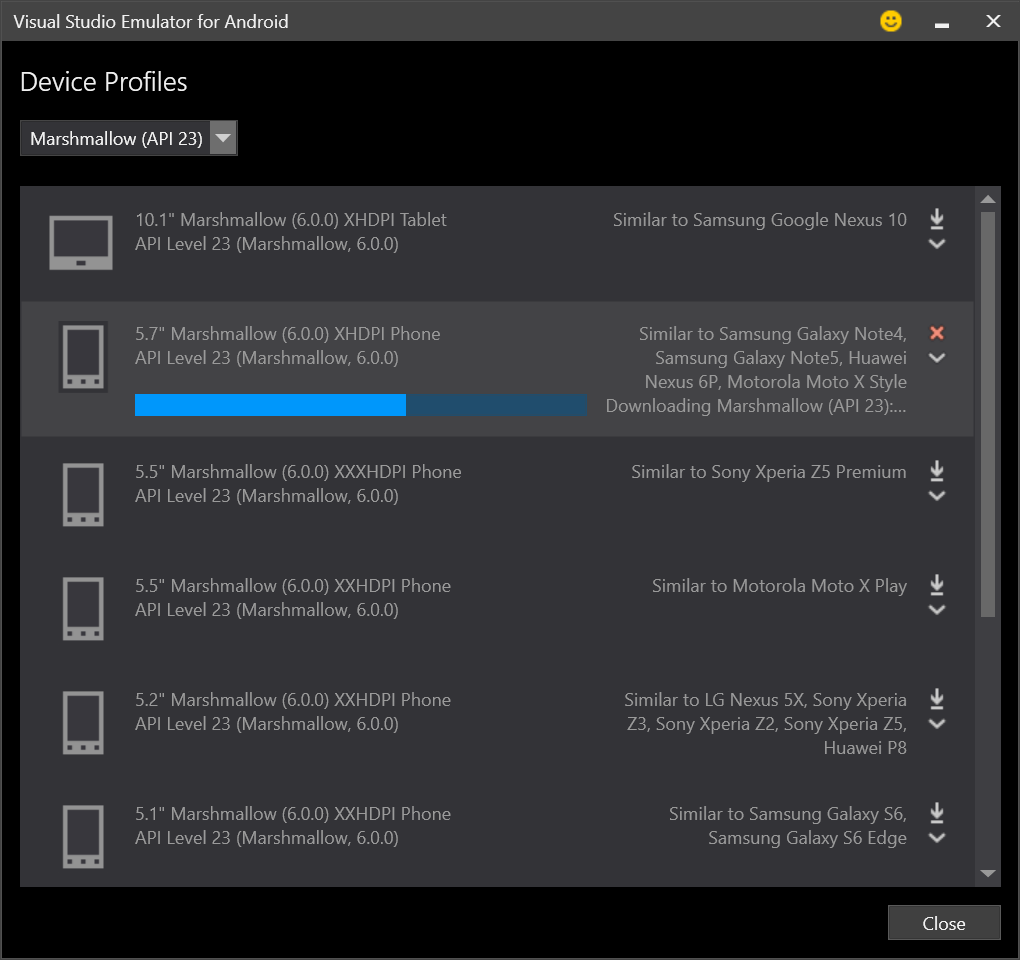Download the Sony Xperia Z5 Premium profile
The width and height of the screenshot is (1020, 960).
click(937, 471)
